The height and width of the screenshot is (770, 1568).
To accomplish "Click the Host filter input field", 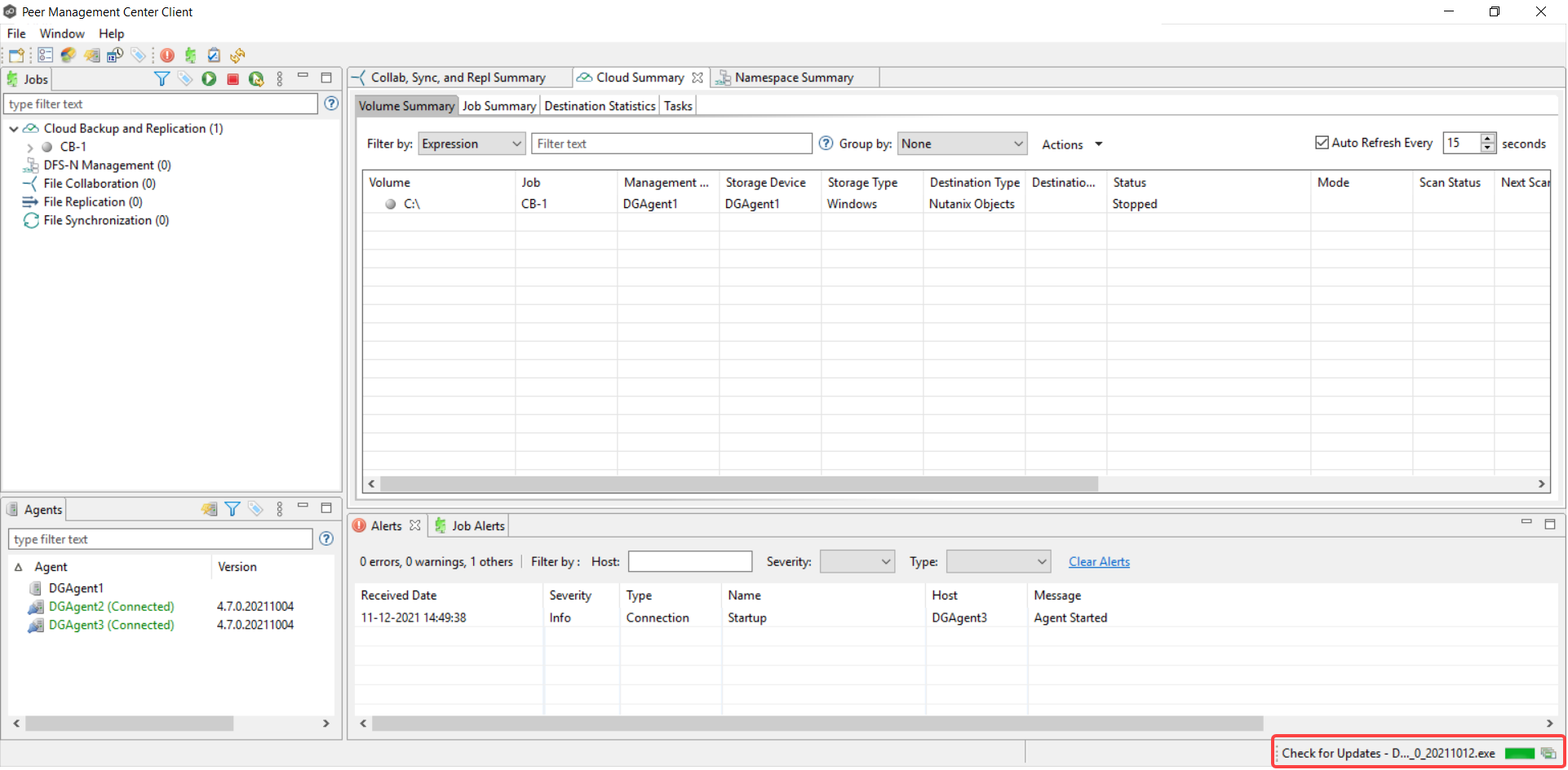I will point(689,562).
